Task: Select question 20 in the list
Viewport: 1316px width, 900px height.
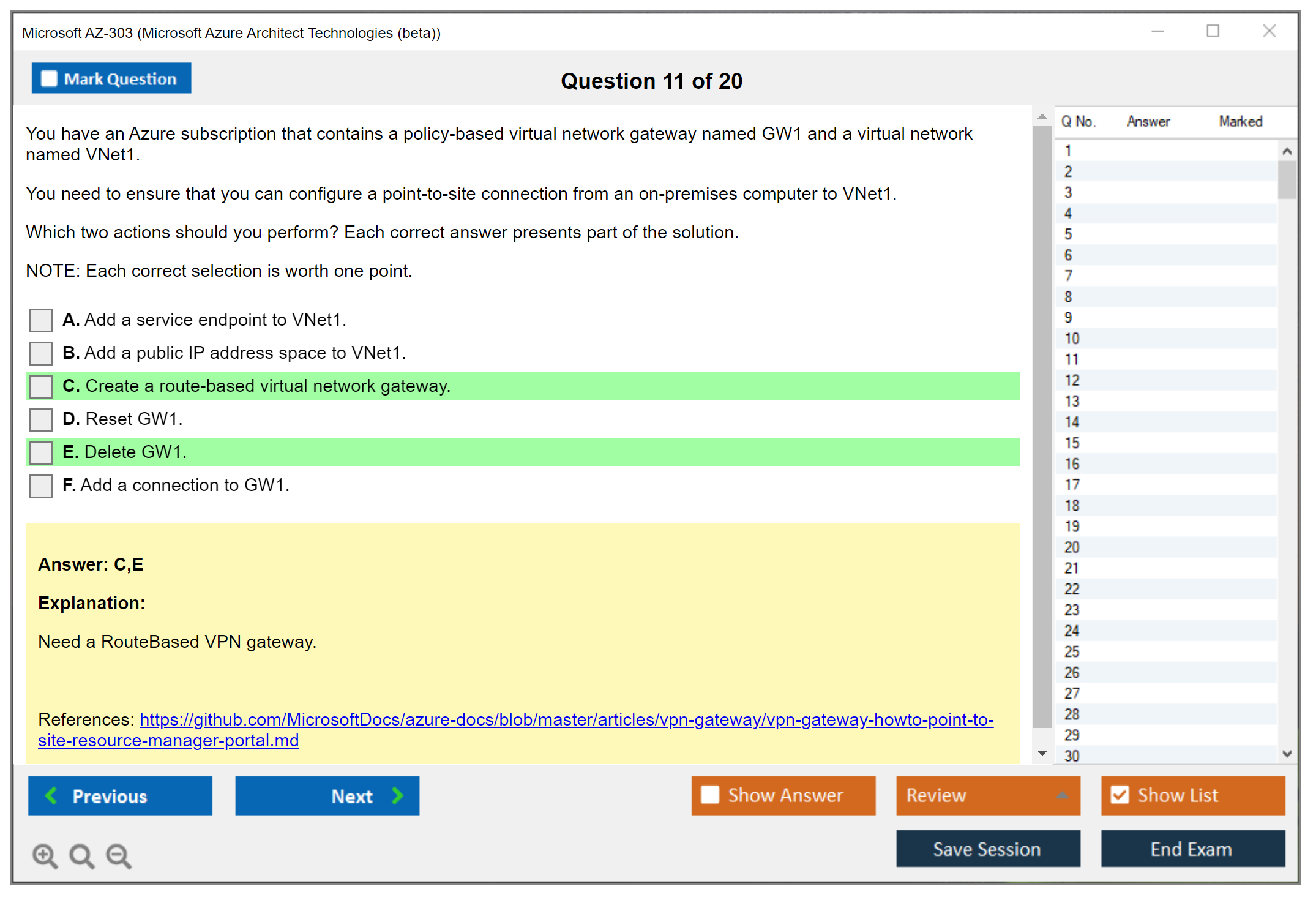Action: point(1072,547)
